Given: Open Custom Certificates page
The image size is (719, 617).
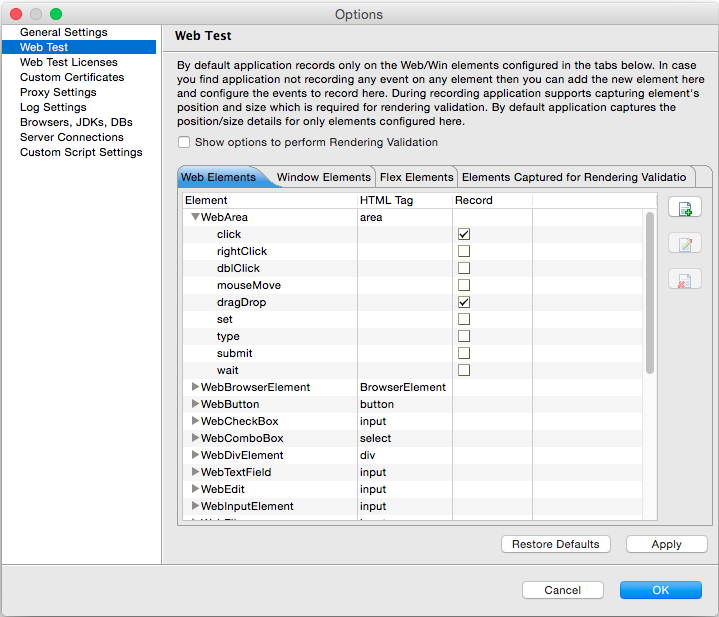Looking at the screenshot, I should click(72, 77).
